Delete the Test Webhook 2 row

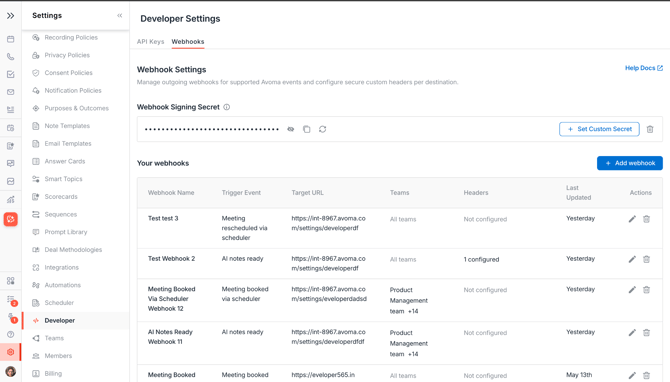pyautogui.click(x=646, y=259)
